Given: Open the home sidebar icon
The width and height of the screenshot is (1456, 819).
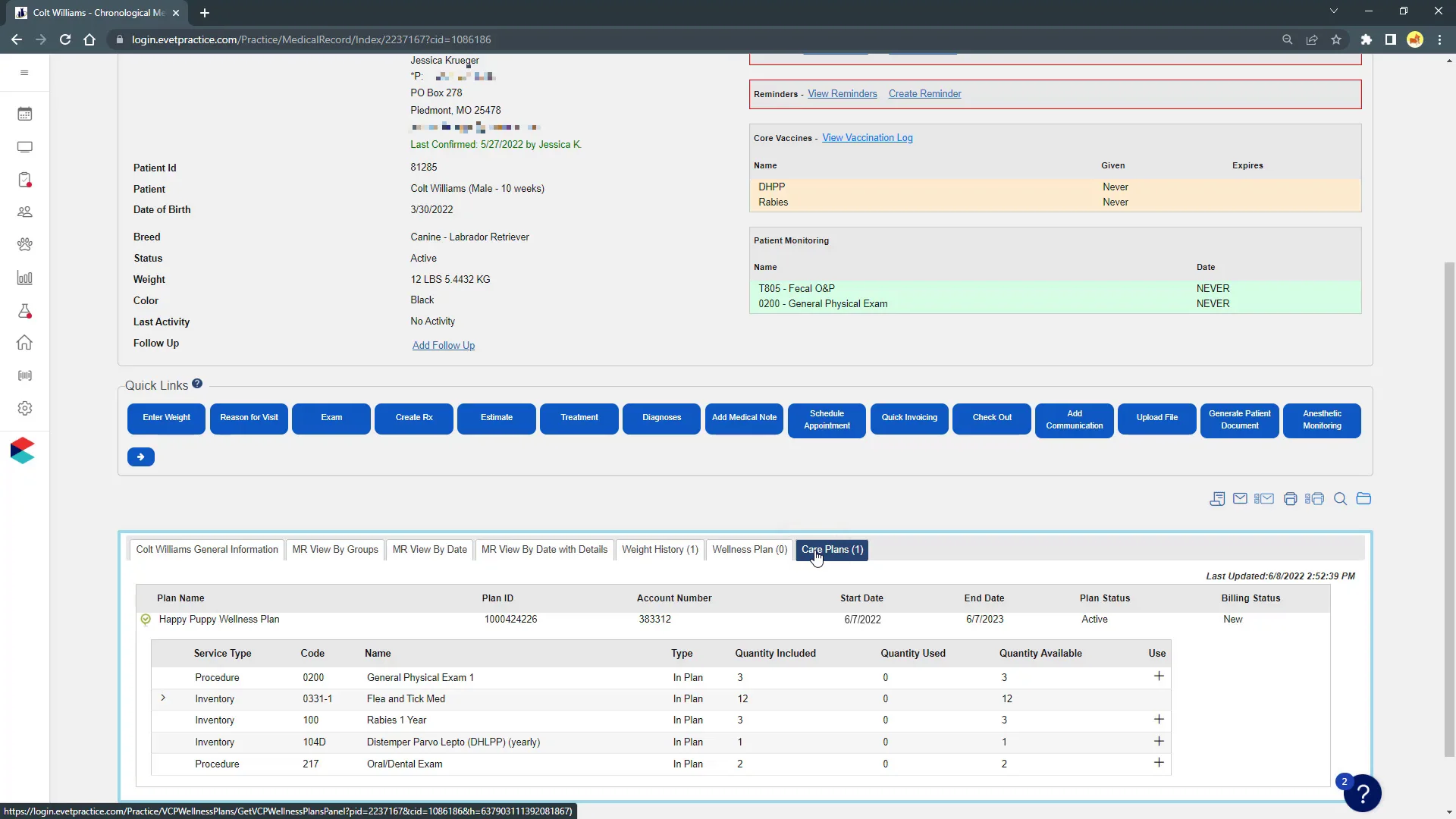Looking at the screenshot, I should (24, 343).
